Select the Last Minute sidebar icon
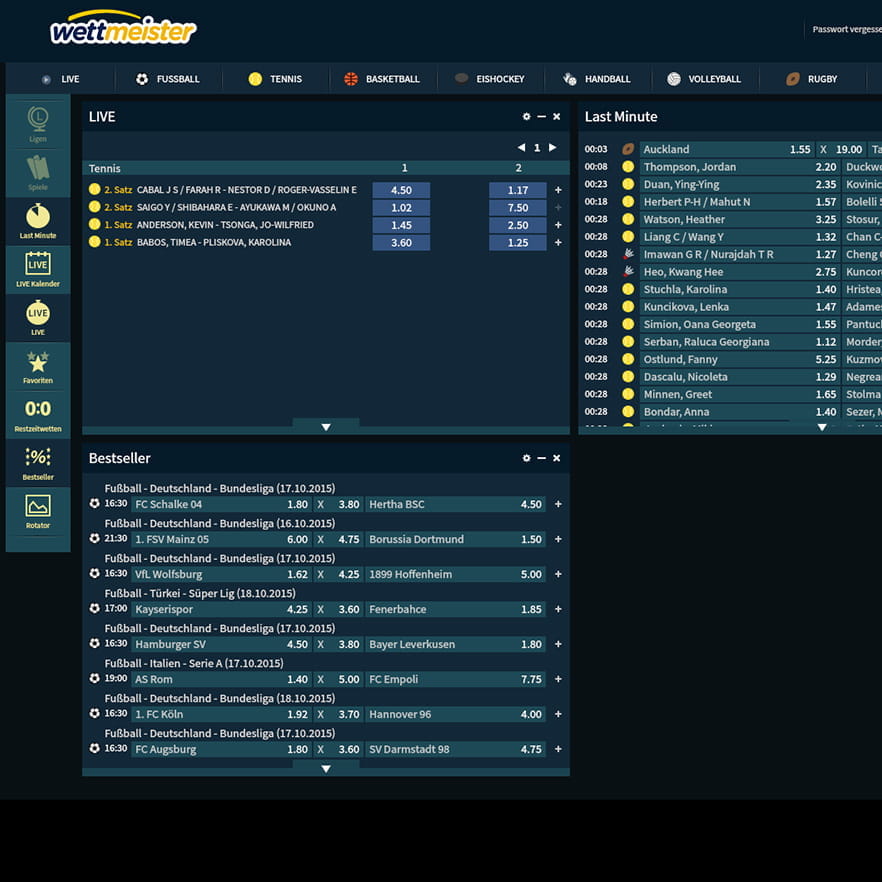The width and height of the screenshot is (882, 882). 38,221
